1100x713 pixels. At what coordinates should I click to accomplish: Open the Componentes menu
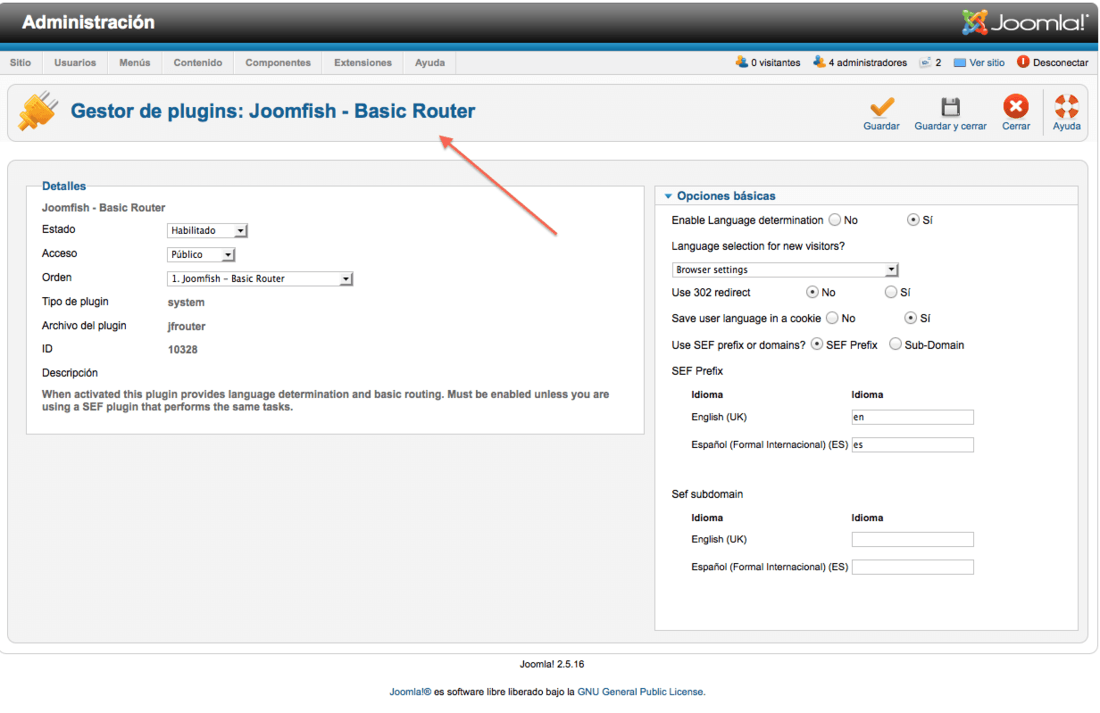tap(278, 62)
